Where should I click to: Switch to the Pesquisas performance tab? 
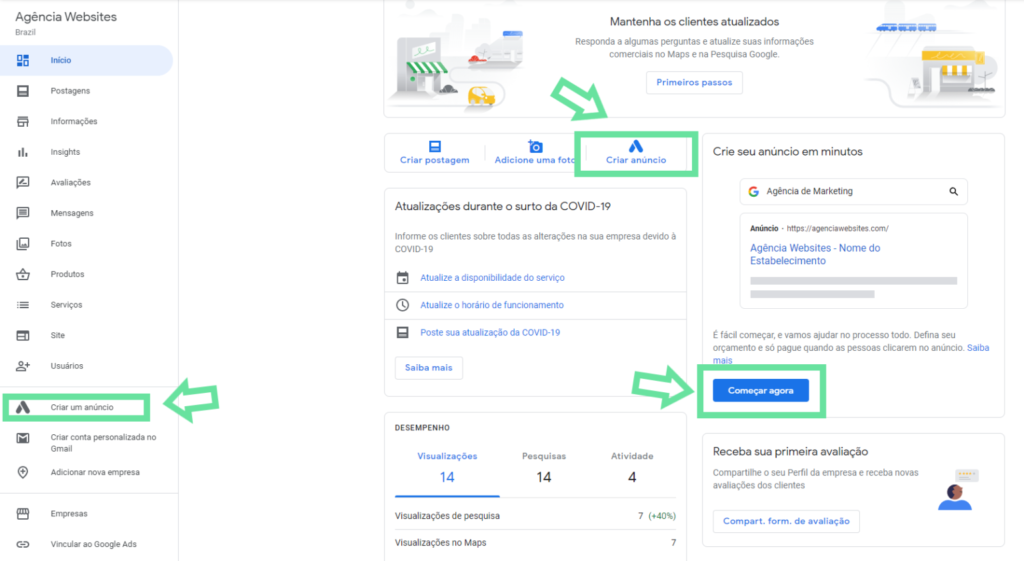click(544, 468)
